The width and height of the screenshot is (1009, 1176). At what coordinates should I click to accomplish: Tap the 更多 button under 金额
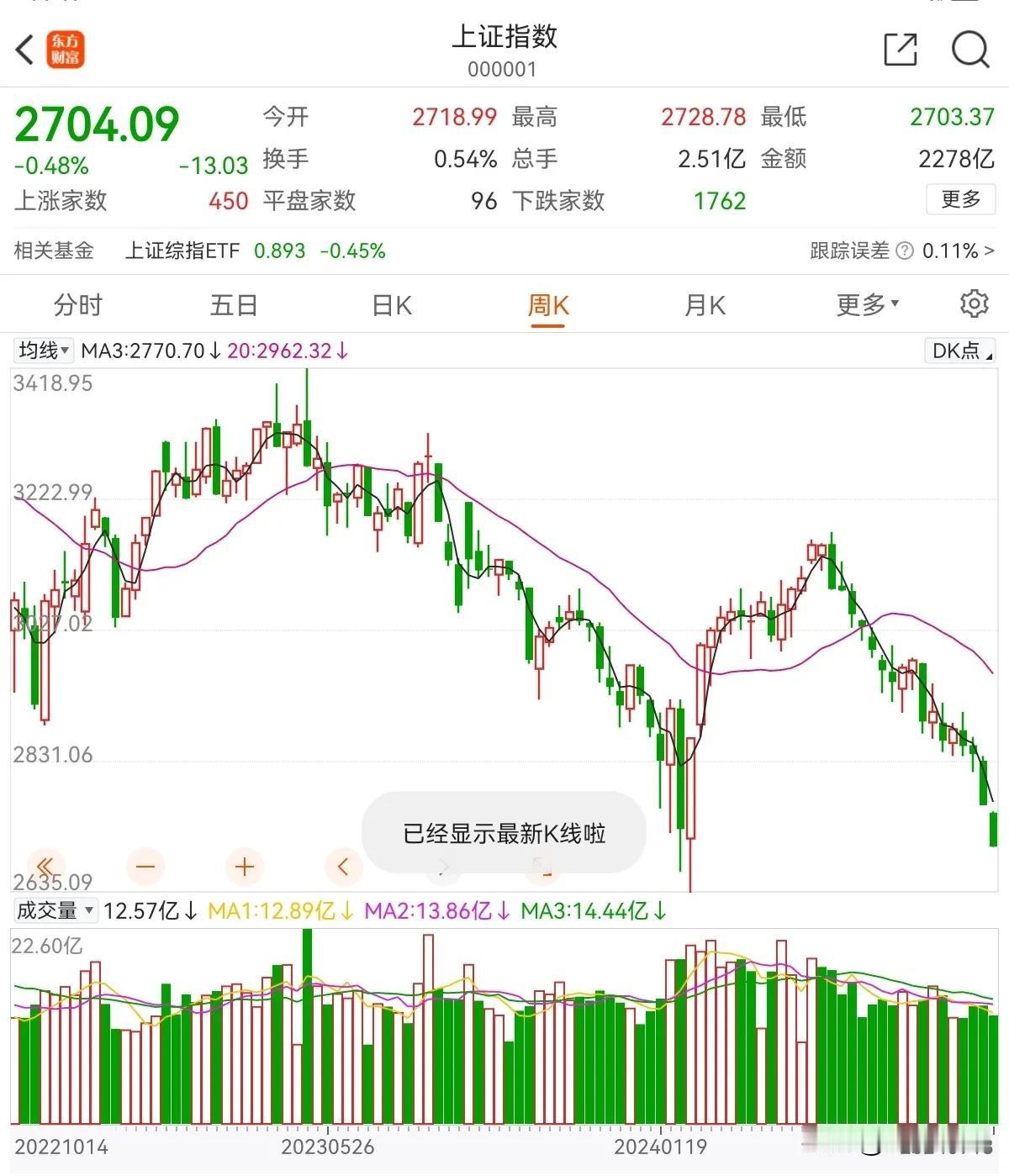960,199
